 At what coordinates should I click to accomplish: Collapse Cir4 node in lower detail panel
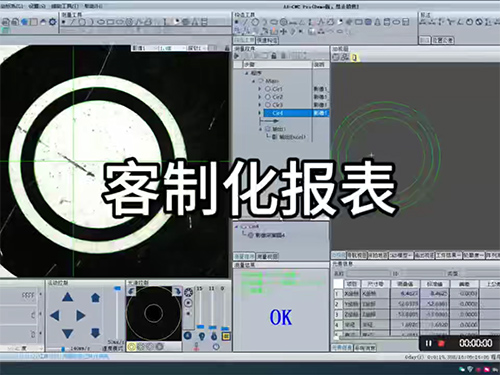click(x=237, y=227)
